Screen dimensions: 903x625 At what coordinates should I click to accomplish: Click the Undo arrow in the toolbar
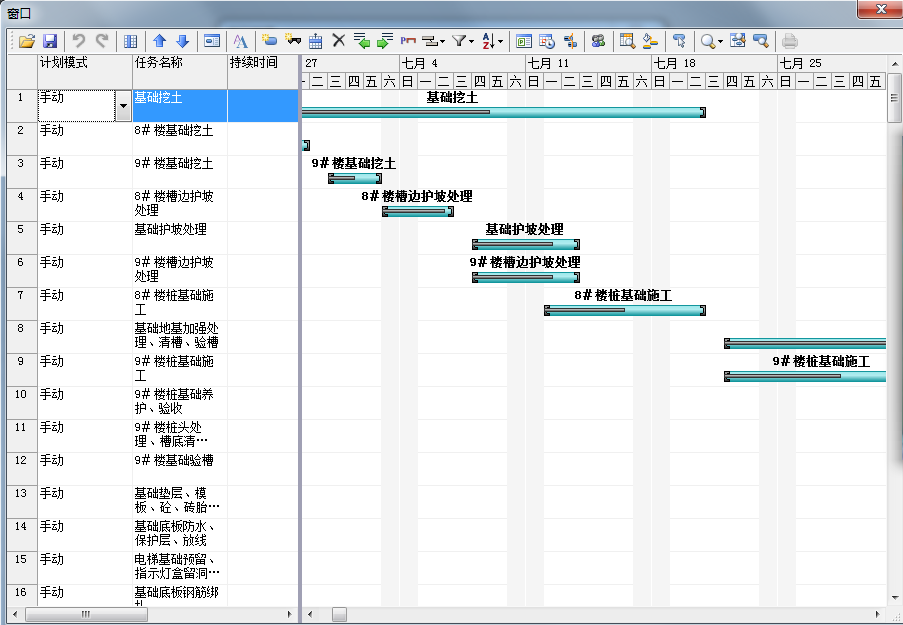coord(79,41)
